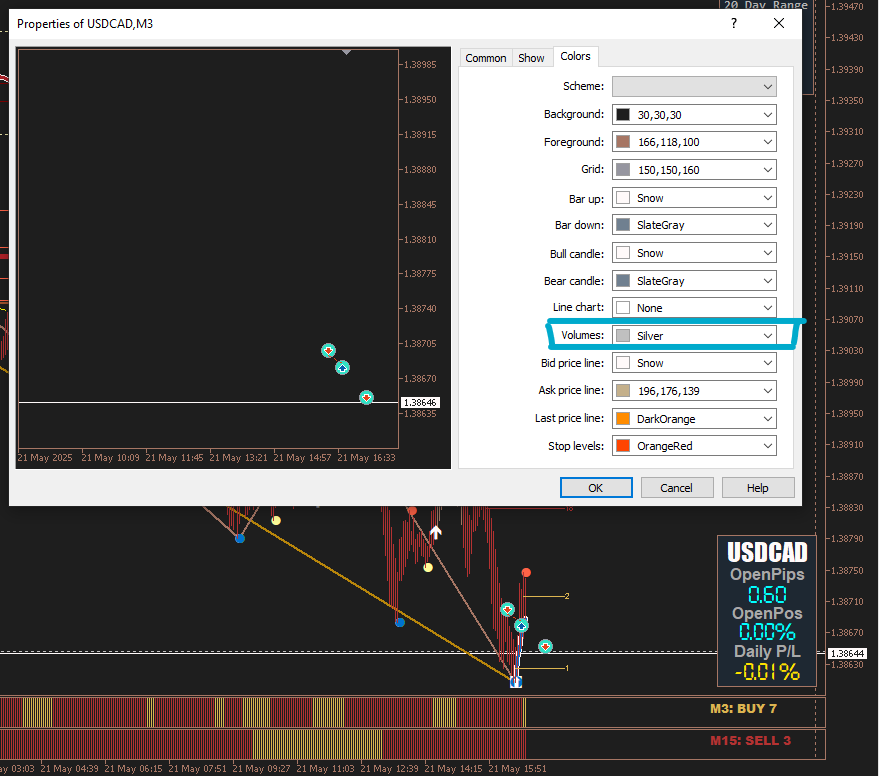Click the Daily P/L value -0.01%
Image resolution: width=879 pixels, height=776 pixels.
click(x=767, y=671)
